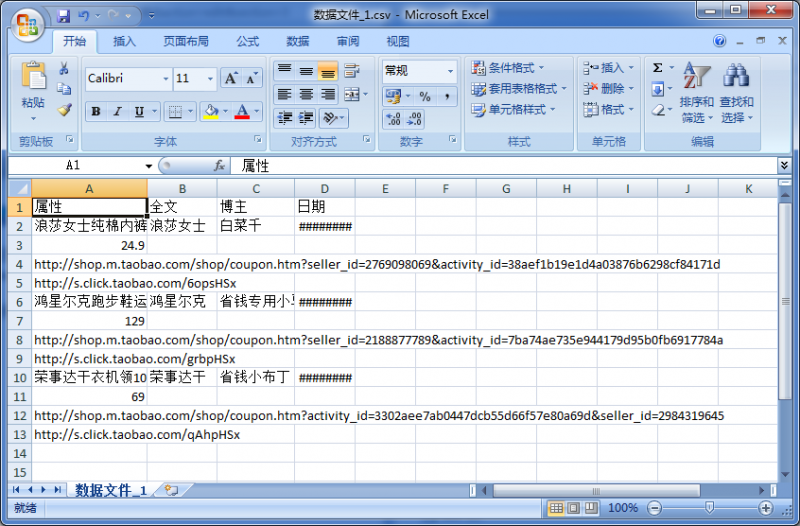Open 套用表格格式 table styles menu
The image size is (800, 526).
point(519,89)
